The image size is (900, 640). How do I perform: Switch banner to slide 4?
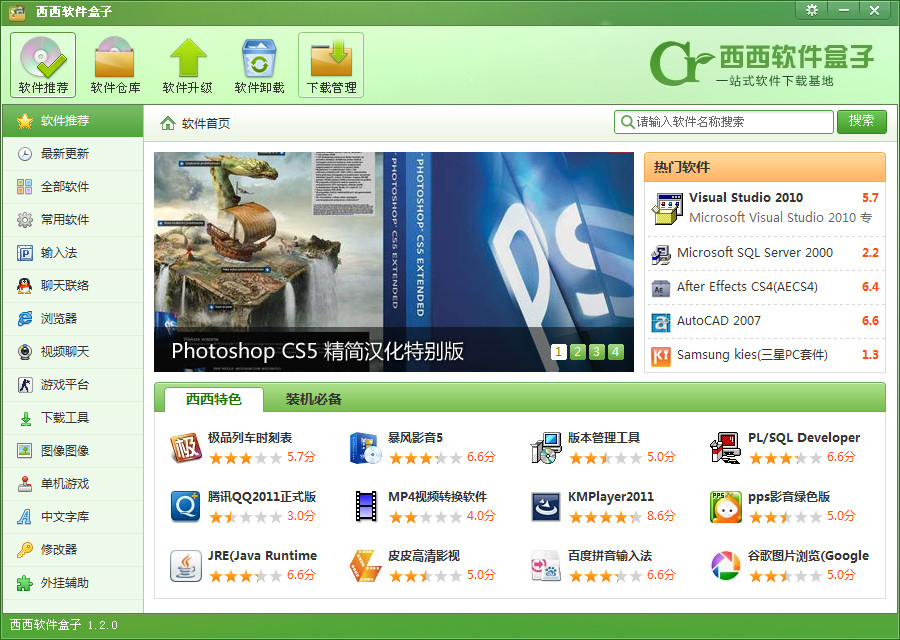(x=615, y=352)
